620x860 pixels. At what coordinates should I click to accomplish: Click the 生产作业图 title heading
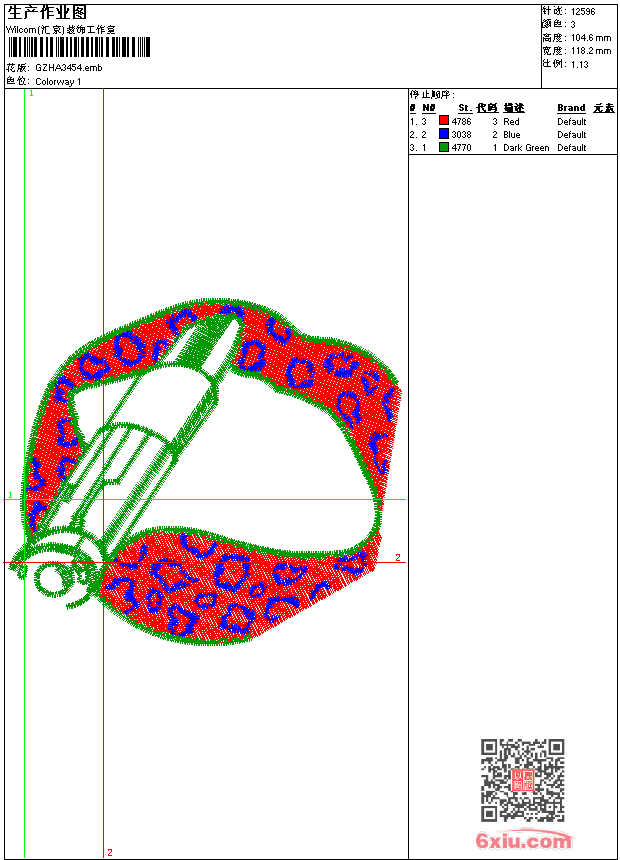[47, 13]
